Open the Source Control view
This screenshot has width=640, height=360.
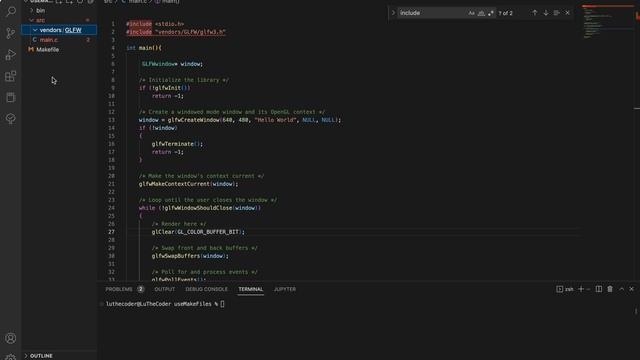(11, 33)
